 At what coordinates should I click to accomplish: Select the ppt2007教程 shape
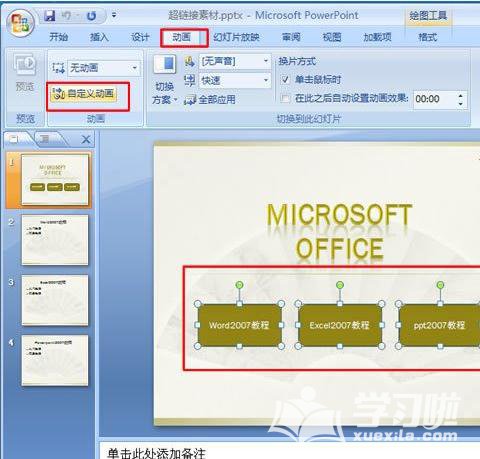(x=439, y=325)
